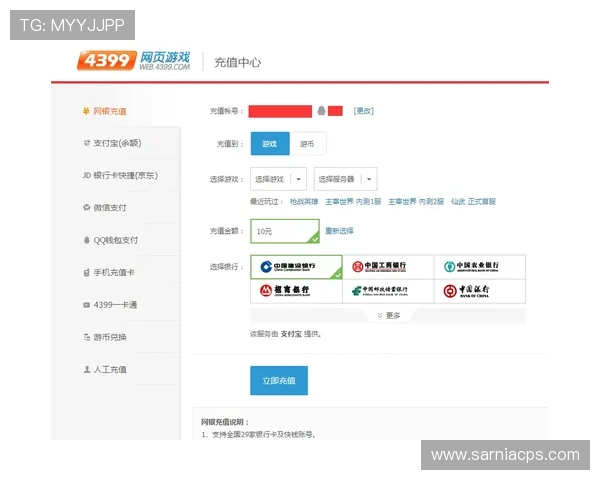Open QQ钱包支付 payment option

[x=116, y=240]
